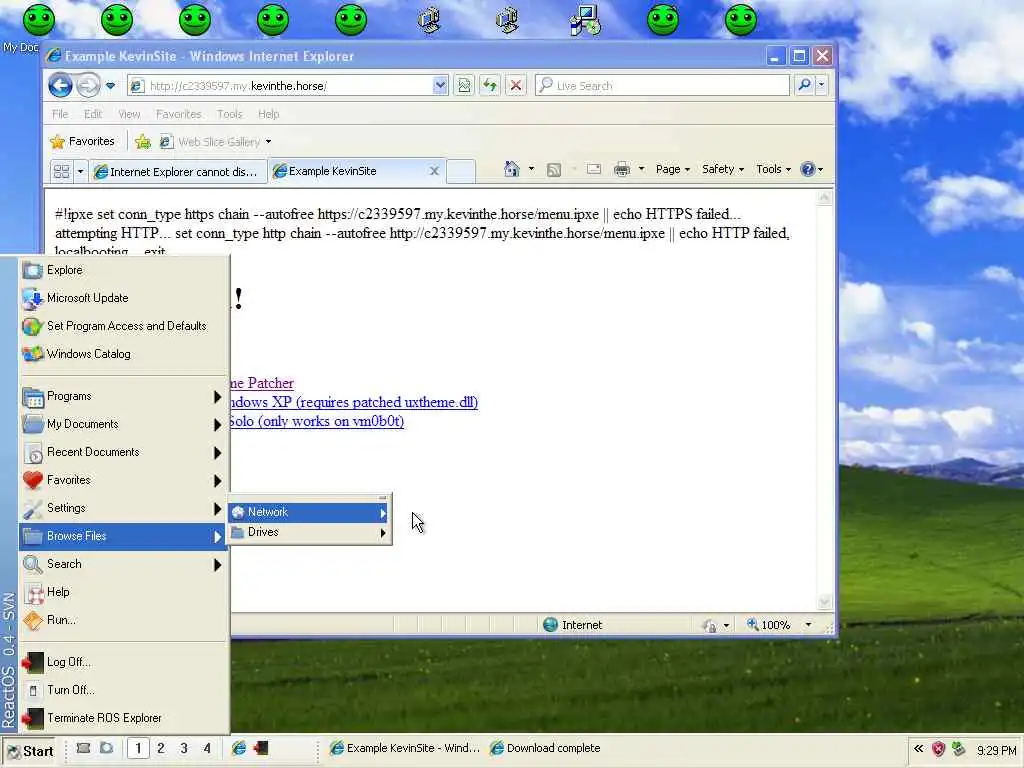1024x768 pixels.
Task: Click the Read Mail envelope icon
Action: pos(594,169)
